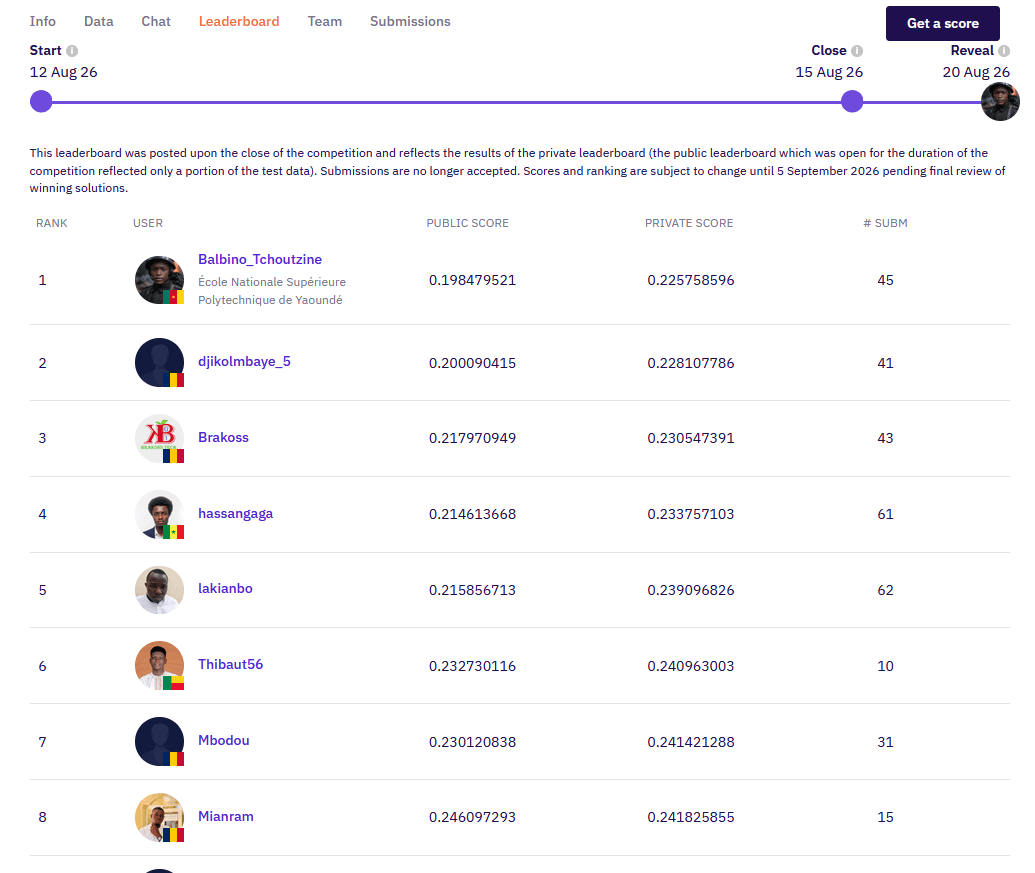Open Thibaut56's profile link

point(230,664)
